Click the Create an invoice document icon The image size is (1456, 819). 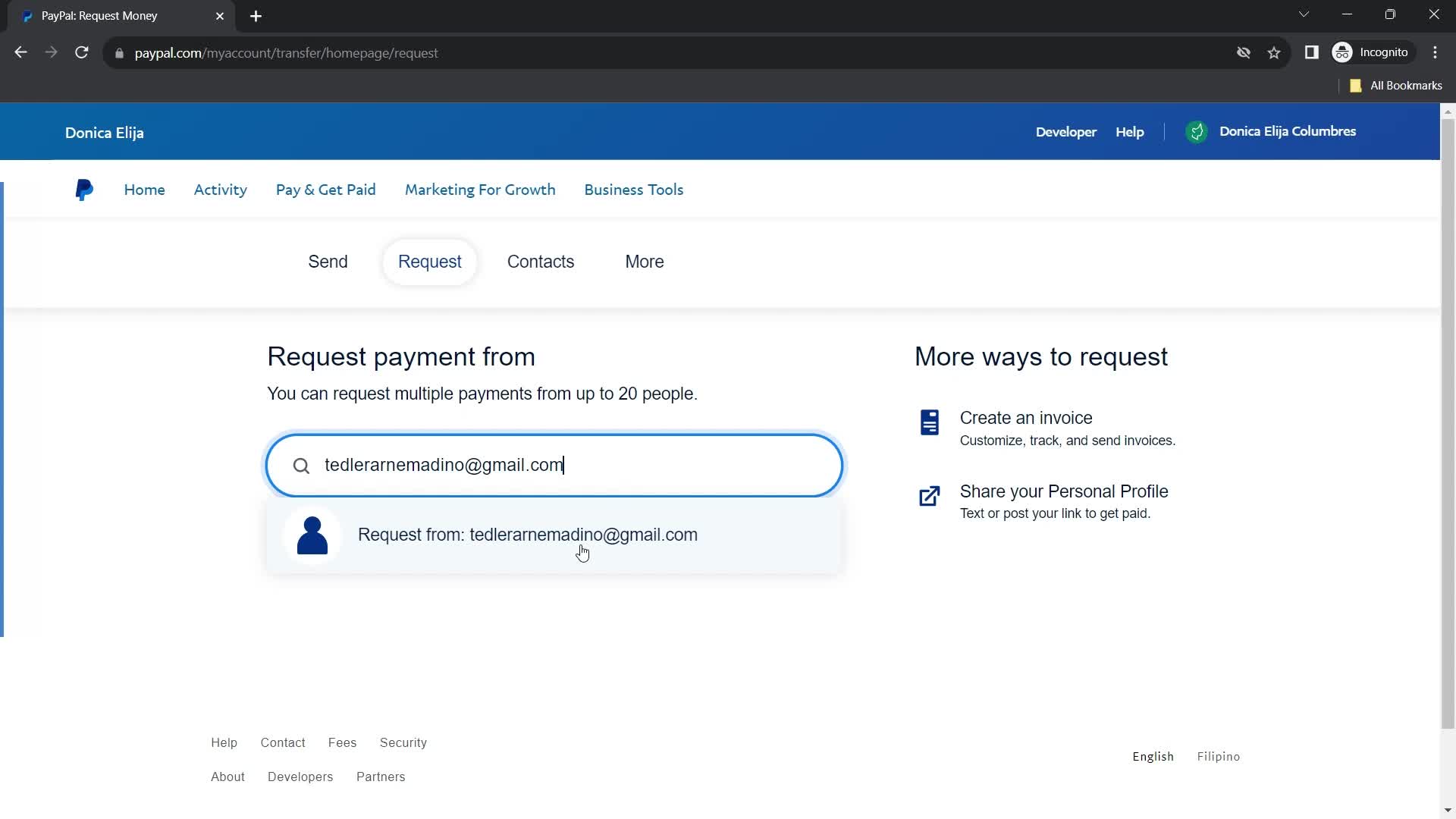[x=930, y=422]
